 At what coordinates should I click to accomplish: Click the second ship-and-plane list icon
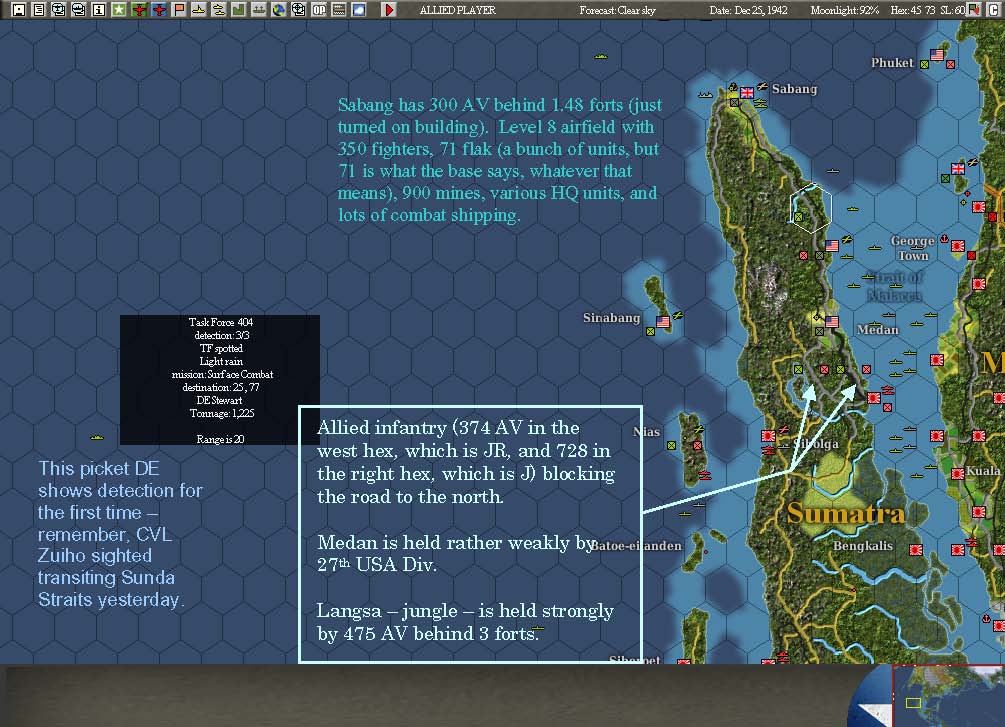click(79, 10)
